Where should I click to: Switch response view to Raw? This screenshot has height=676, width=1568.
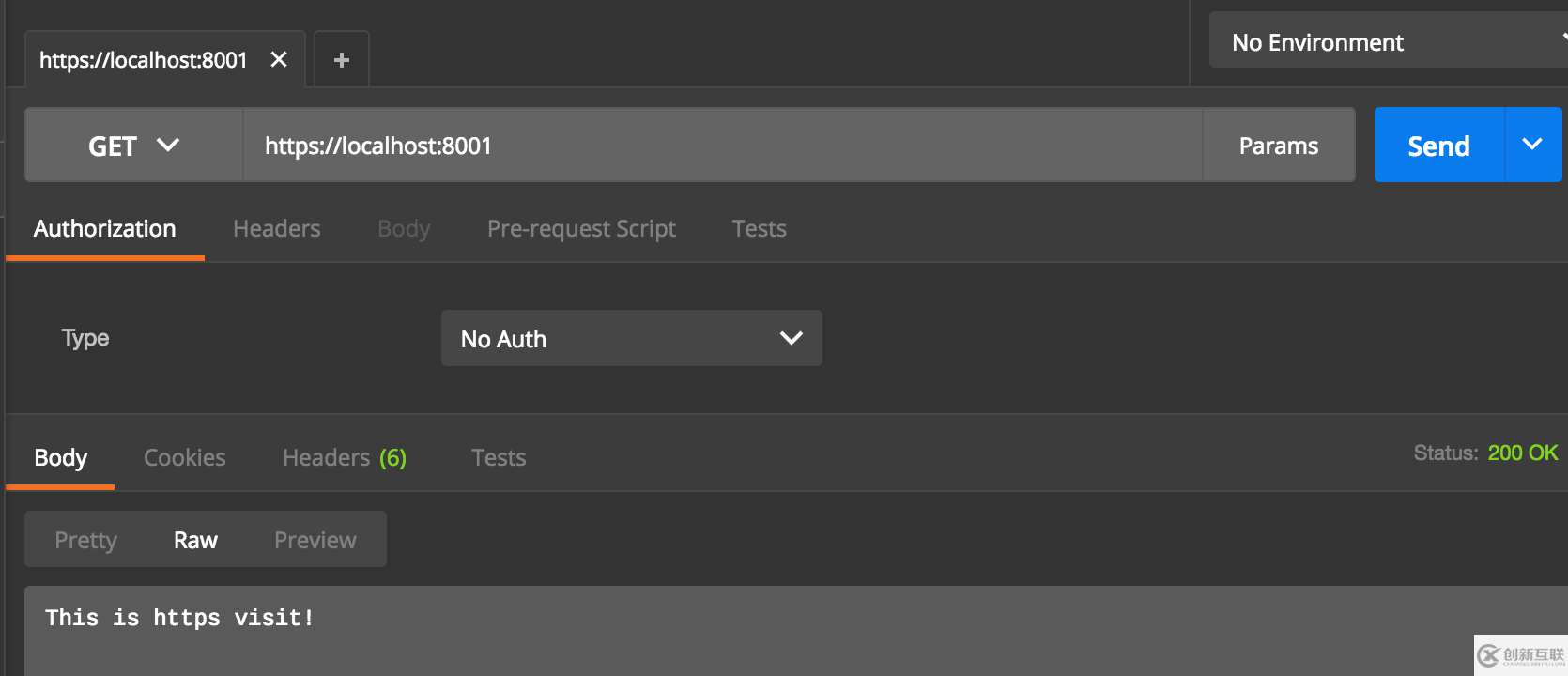[195, 540]
